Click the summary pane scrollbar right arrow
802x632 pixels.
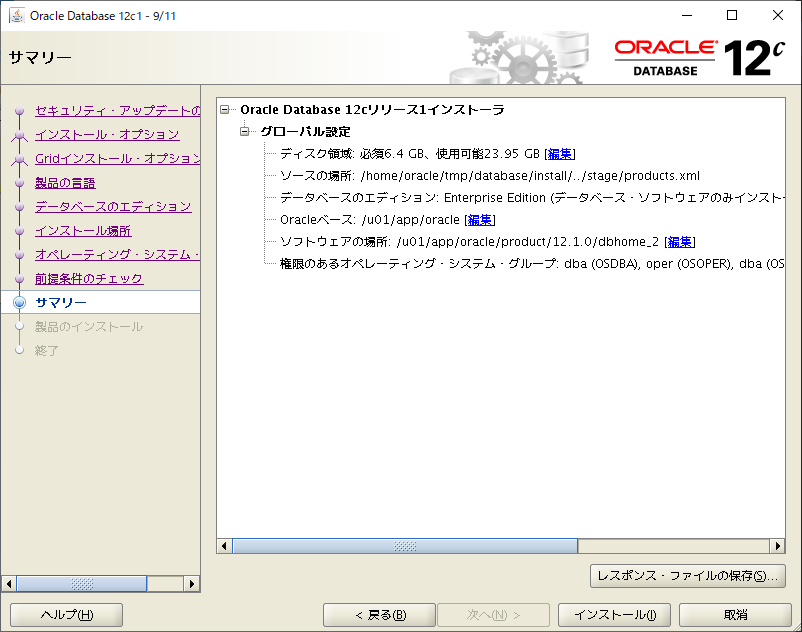(x=777, y=546)
